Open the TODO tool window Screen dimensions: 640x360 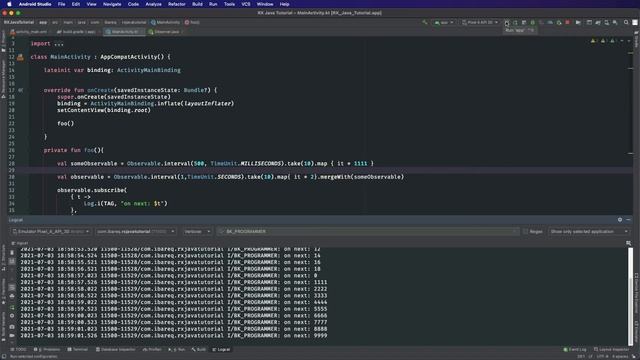coord(18,349)
